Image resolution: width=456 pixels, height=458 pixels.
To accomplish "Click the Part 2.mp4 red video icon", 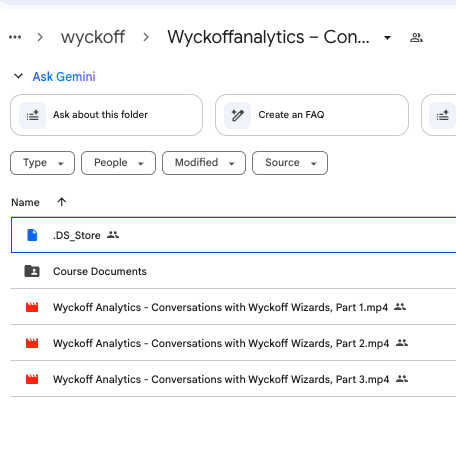I will [x=32, y=343].
